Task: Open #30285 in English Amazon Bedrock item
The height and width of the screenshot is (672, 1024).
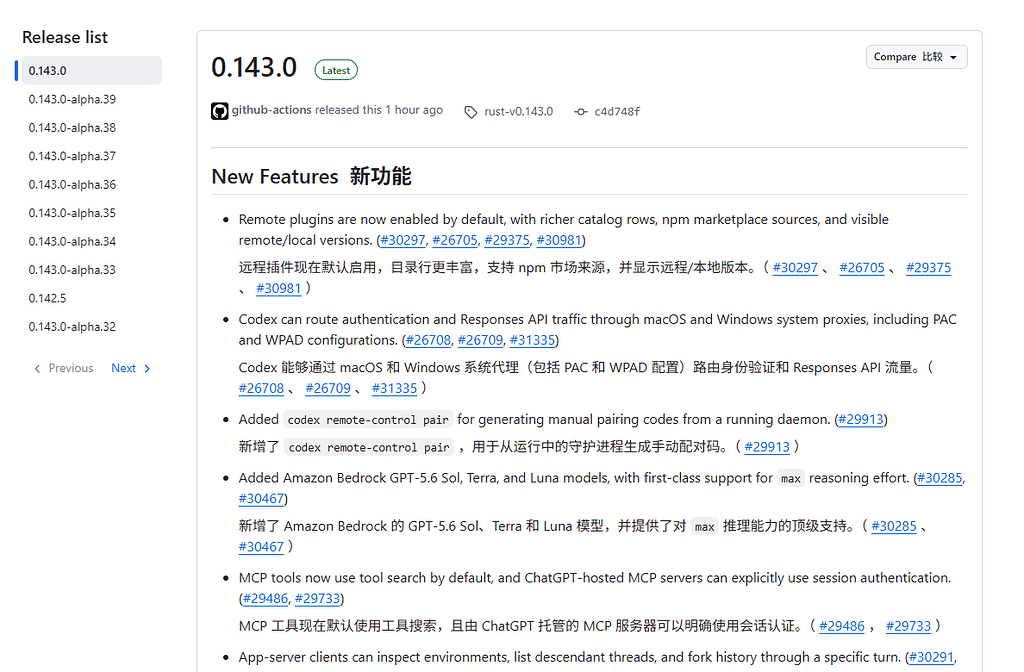Action: 940,478
